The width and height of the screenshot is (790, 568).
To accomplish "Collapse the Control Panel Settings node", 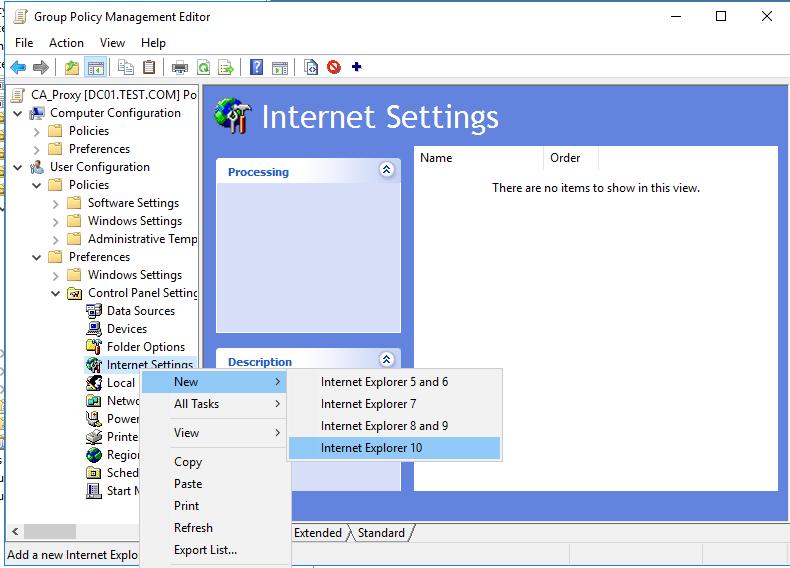I will point(55,293).
